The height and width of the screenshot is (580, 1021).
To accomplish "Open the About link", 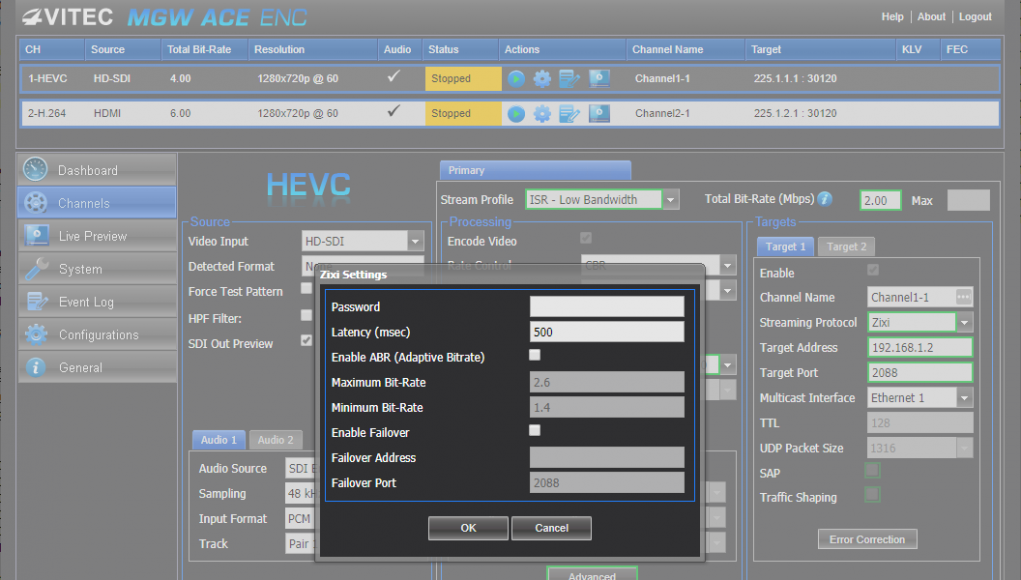I will pos(931,17).
